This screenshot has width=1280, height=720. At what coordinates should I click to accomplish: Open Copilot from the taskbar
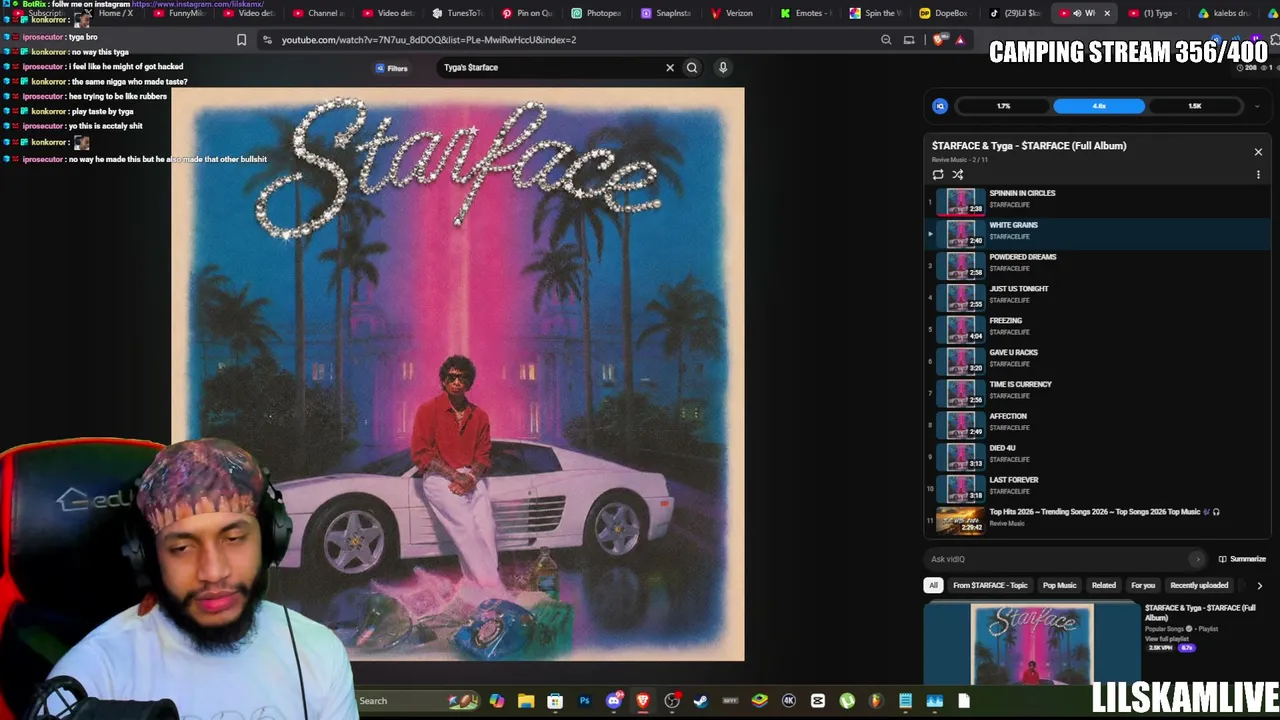tap(497, 701)
